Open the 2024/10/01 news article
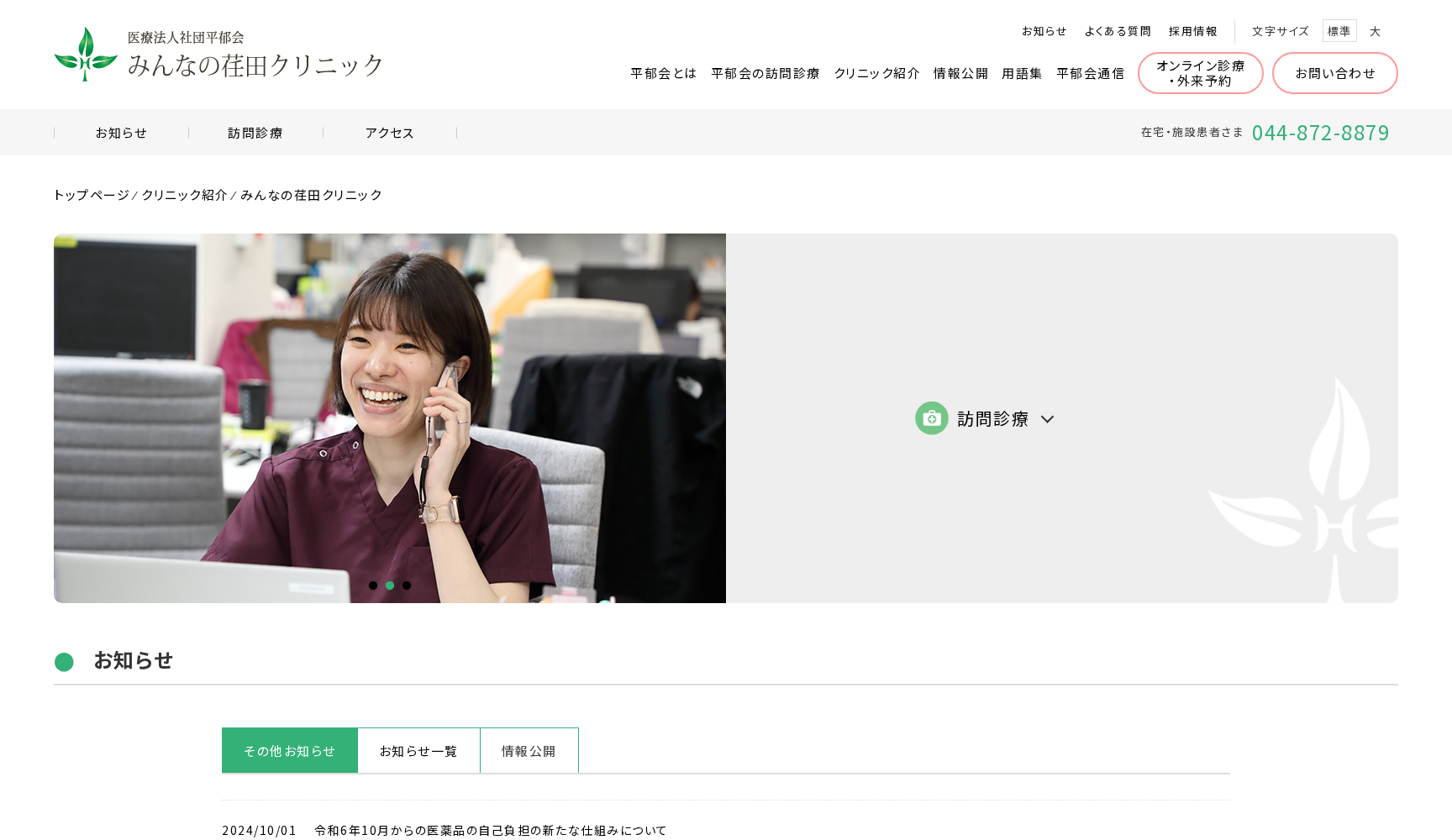The height and width of the screenshot is (840, 1452). coord(489,830)
